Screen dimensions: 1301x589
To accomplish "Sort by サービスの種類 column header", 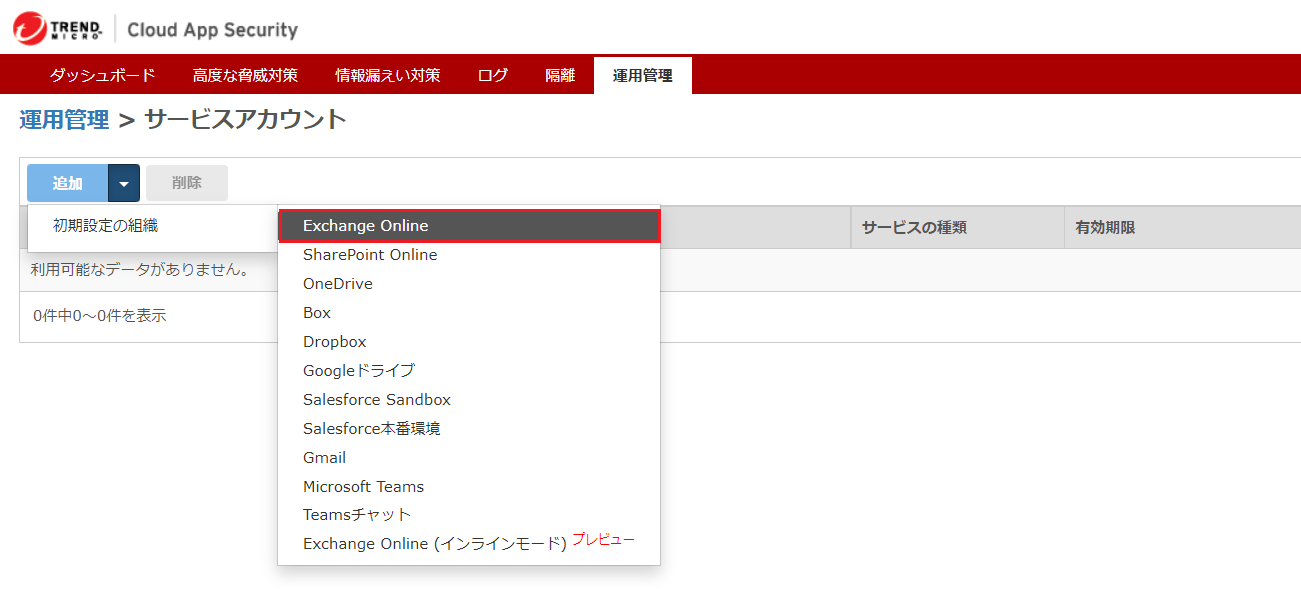I will [914, 227].
